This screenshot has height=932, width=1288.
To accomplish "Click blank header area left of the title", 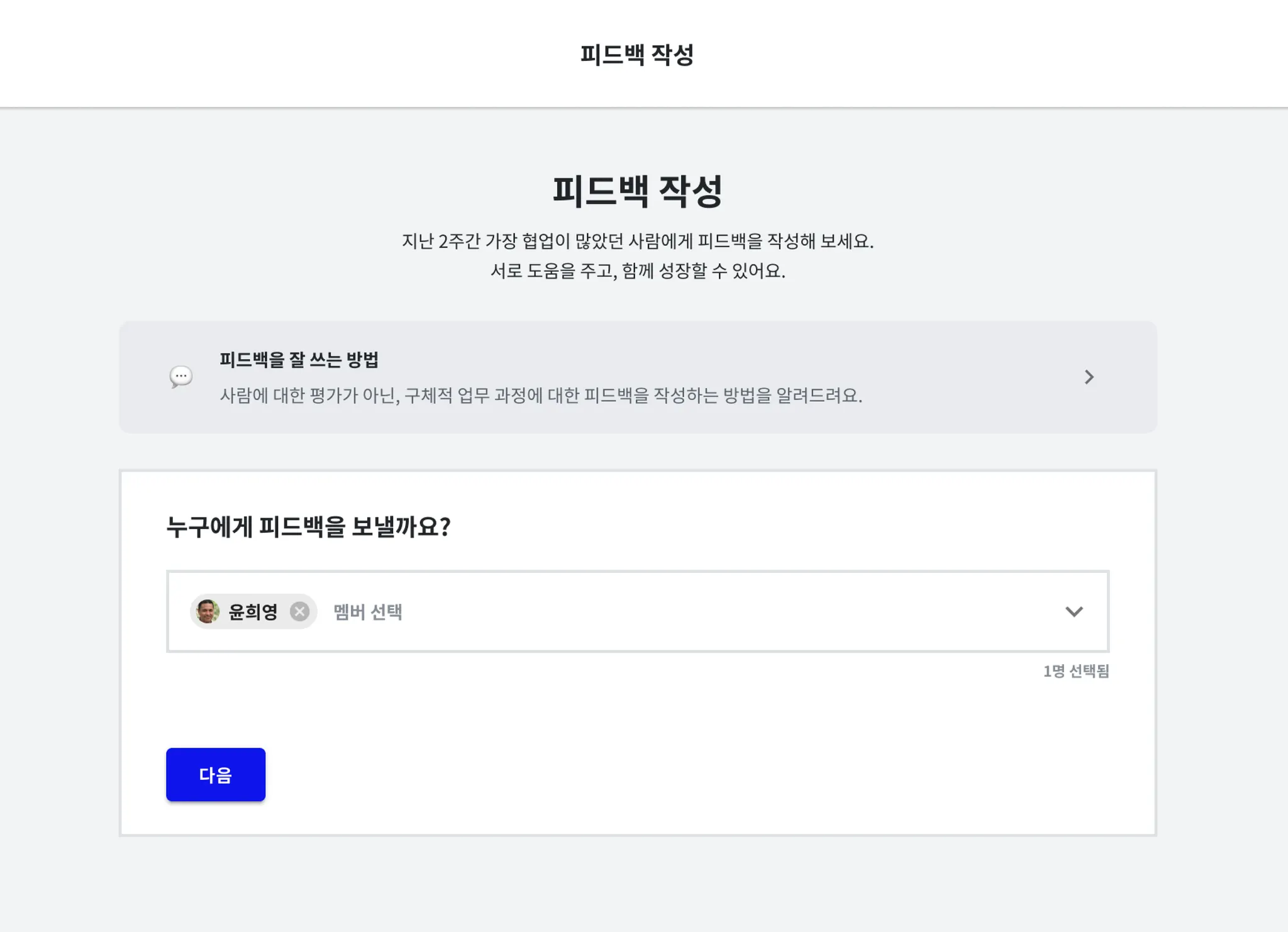I will click(252, 54).
